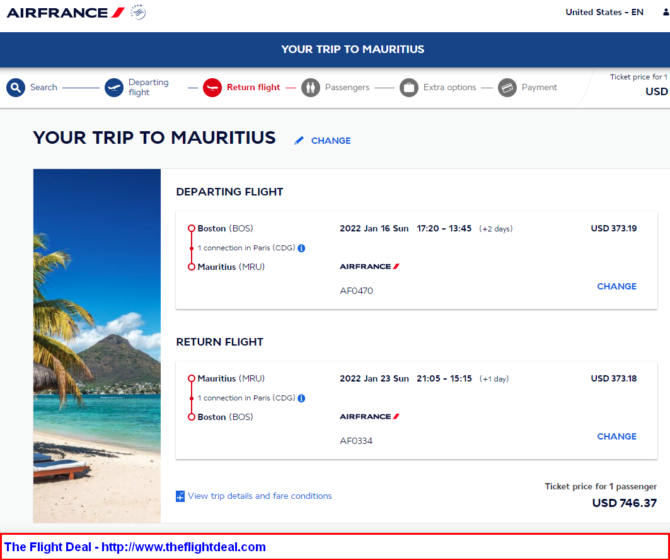
Task: Click Mauritius (MRU) in departing flight card
Action: pyautogui.click(x=231, y=267)
